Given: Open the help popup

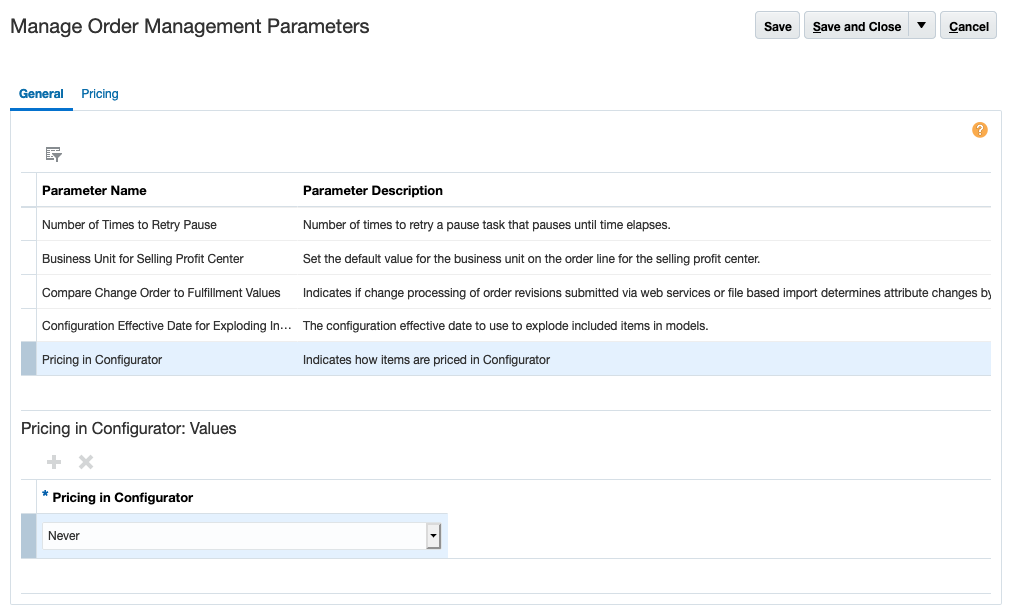Looking at the screenshot, I should tap(979, 129).
